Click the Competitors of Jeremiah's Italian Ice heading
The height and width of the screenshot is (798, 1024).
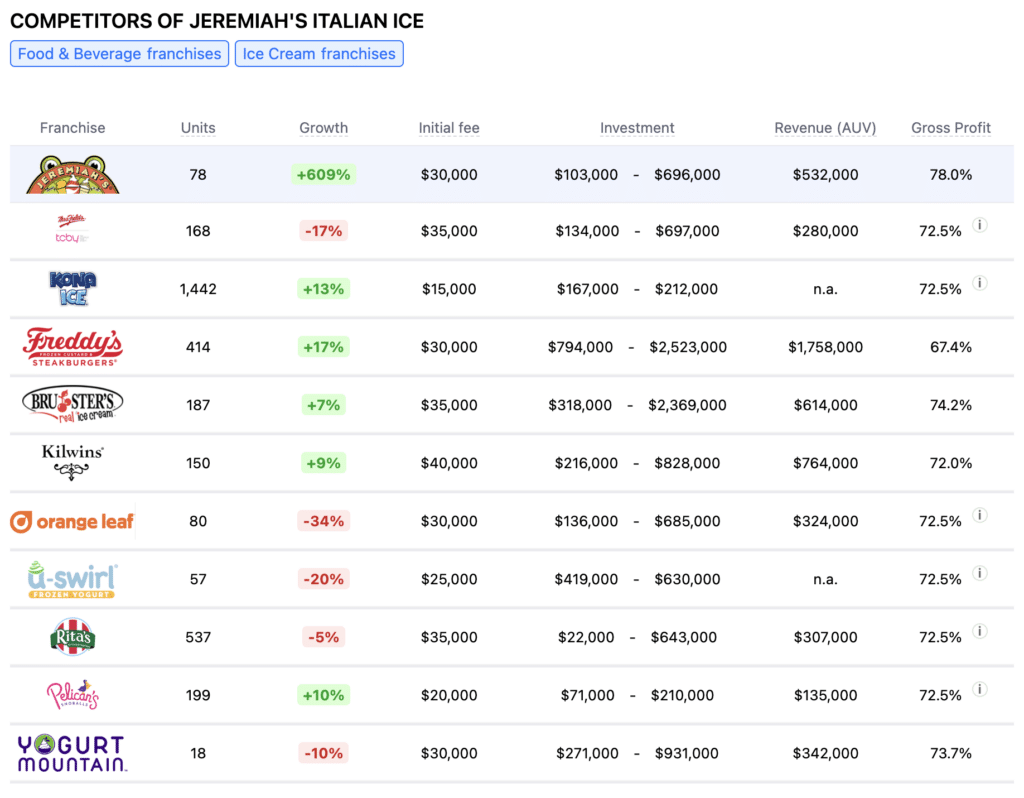217,21
